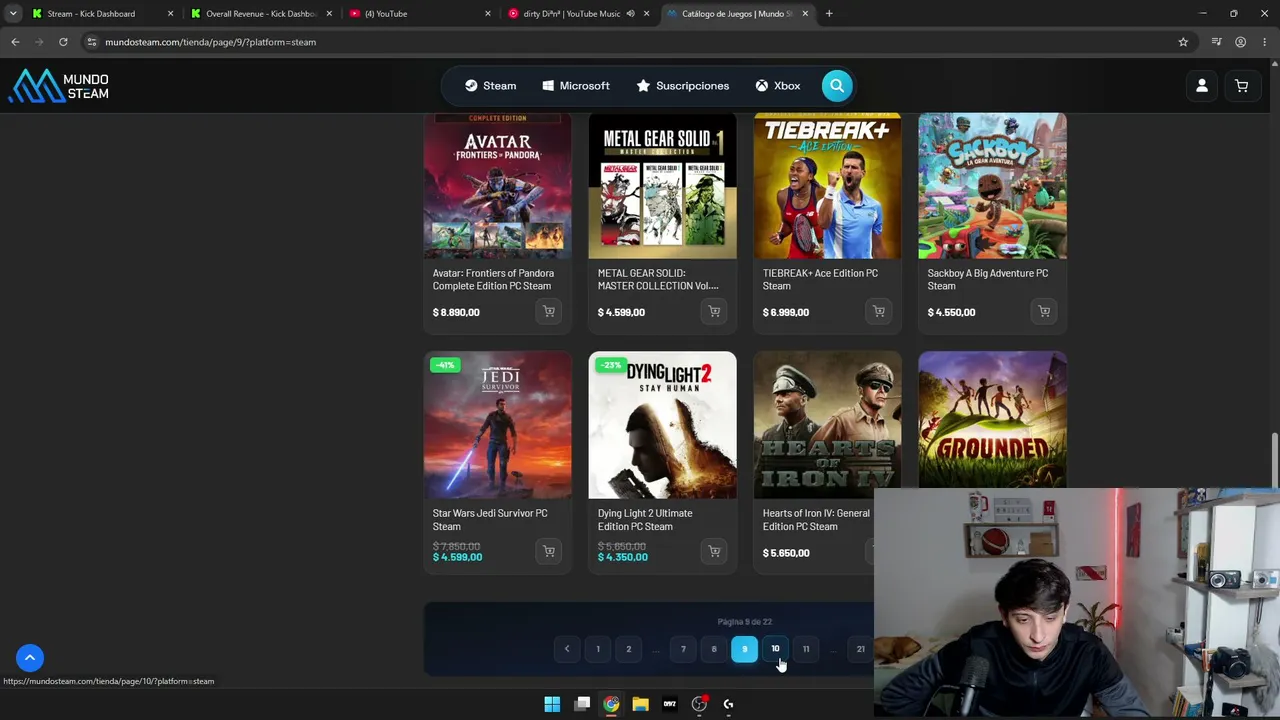
Task: Click the Avatar Frontiers of Pandora cover image
Action: 497,186
